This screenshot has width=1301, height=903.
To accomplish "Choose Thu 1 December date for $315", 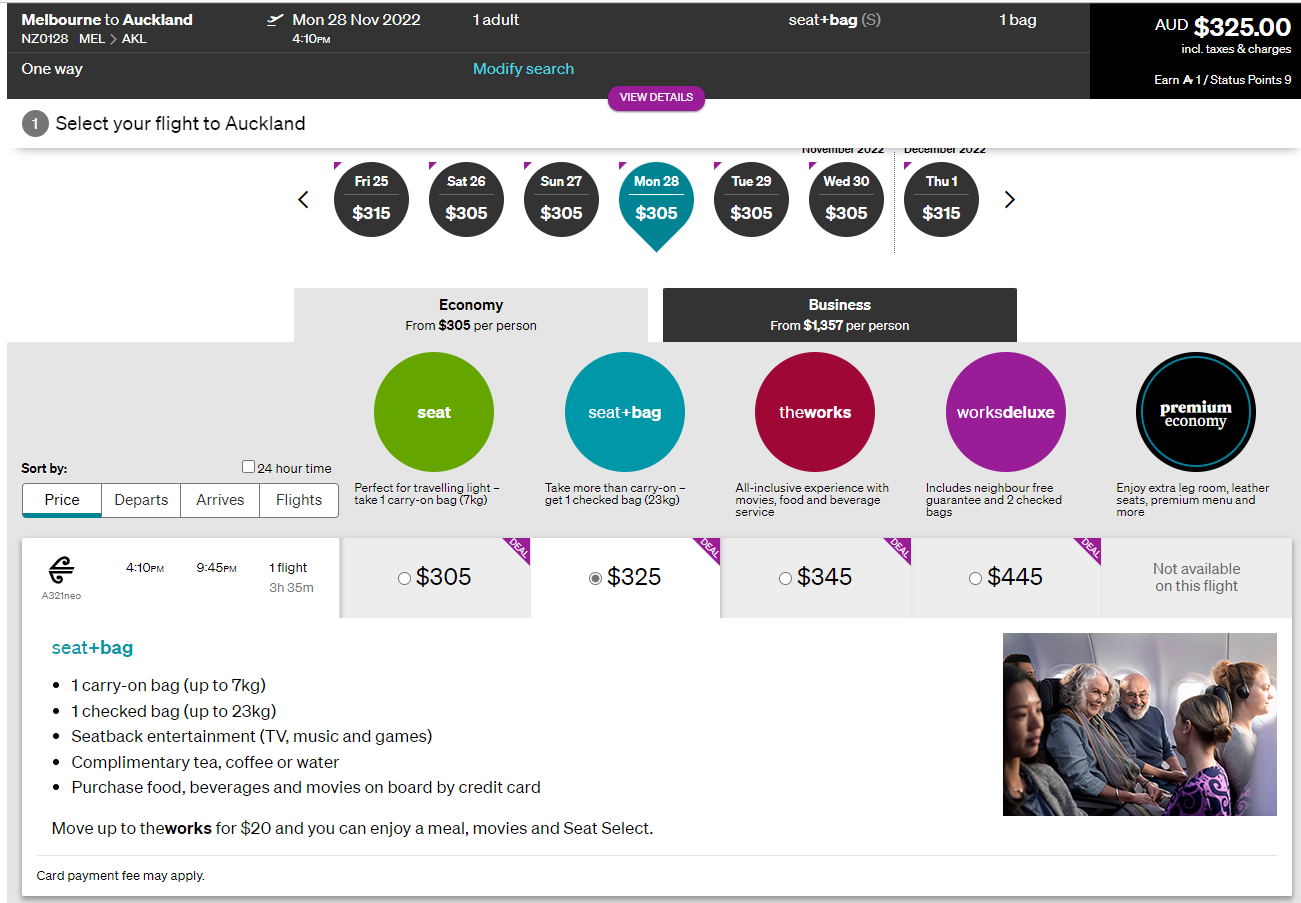I will coord(941,200).
